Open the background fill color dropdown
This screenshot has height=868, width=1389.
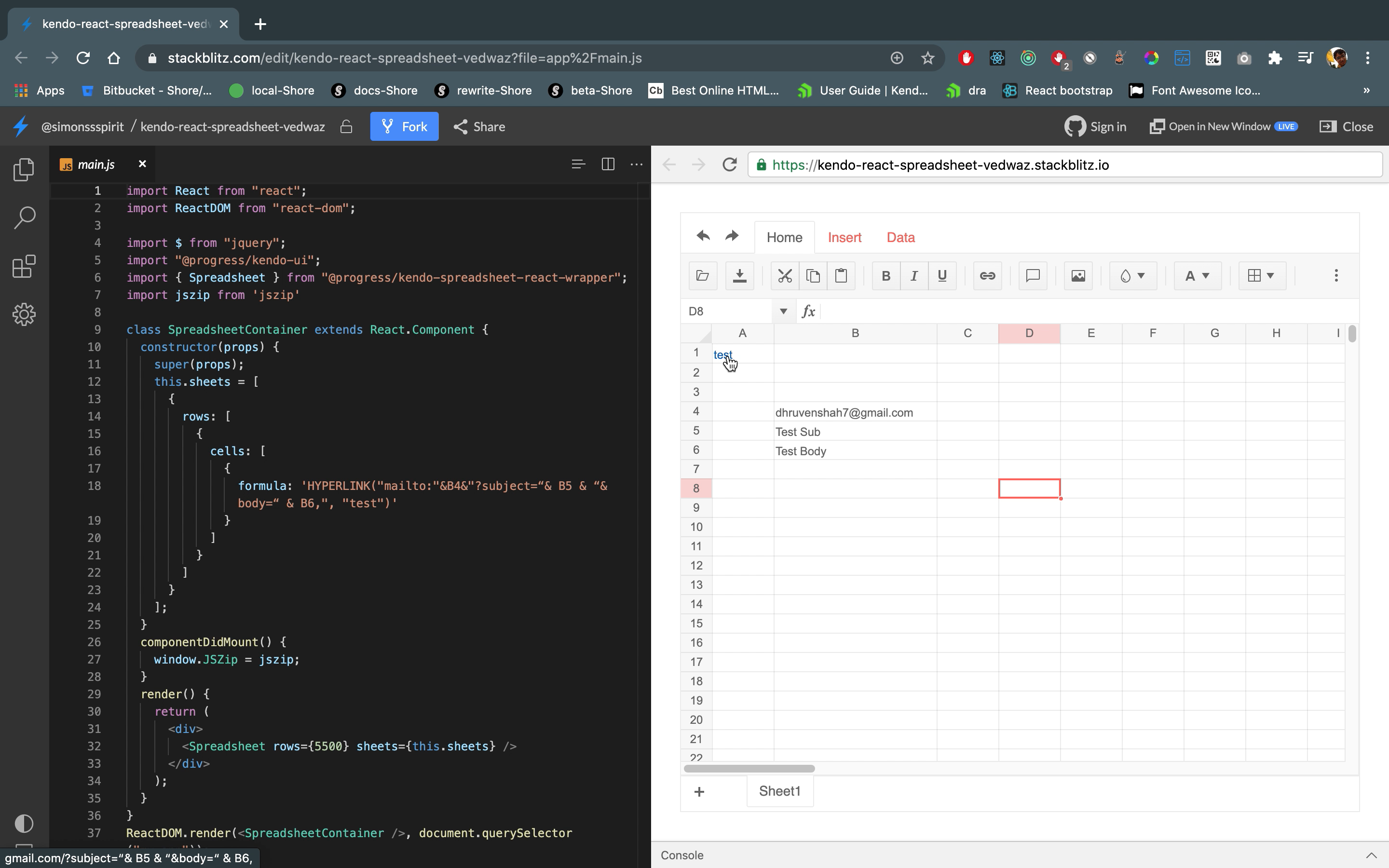point(1133,275)
